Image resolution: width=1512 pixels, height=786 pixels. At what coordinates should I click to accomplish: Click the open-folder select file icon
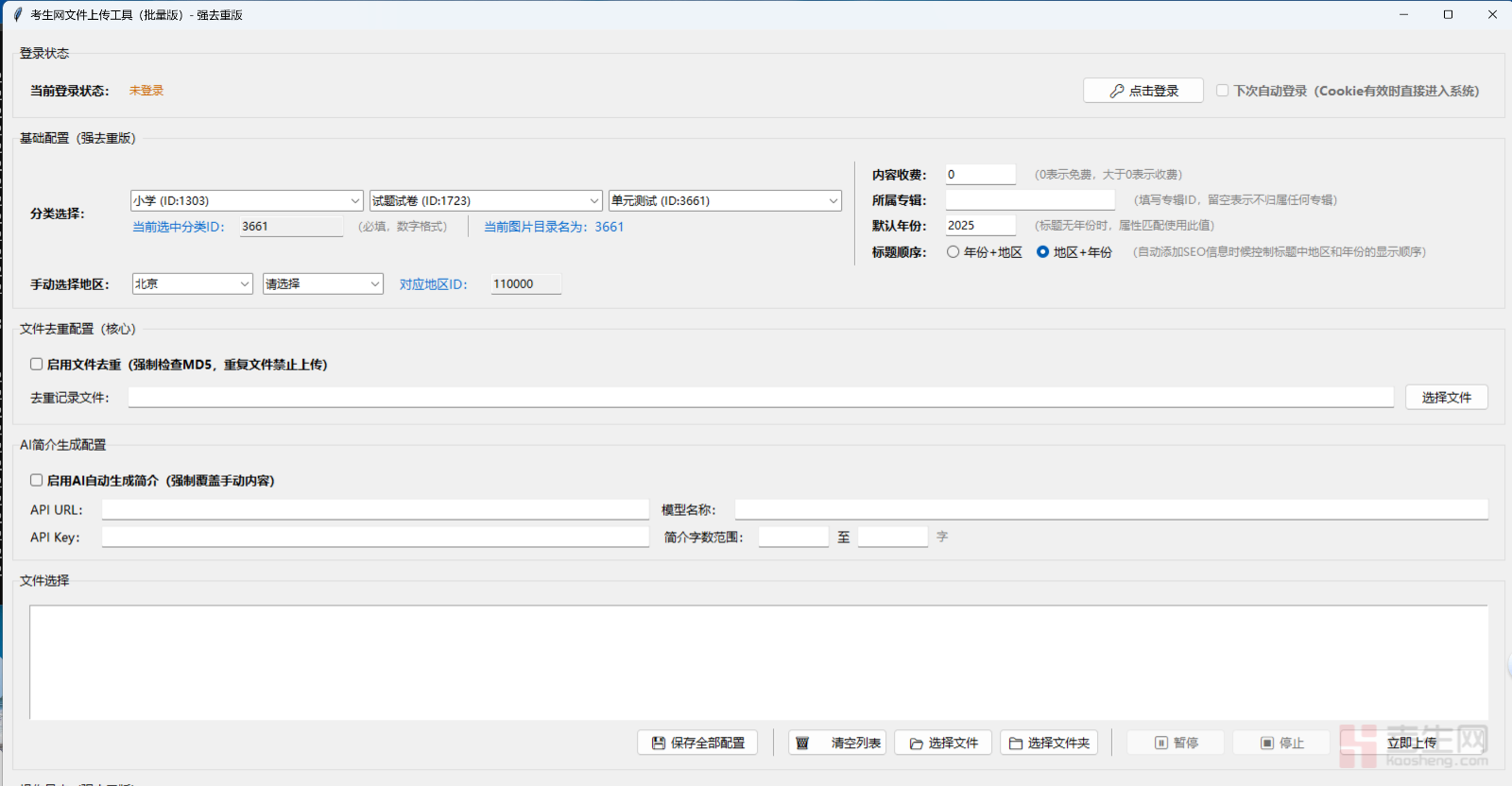point(916,743)
